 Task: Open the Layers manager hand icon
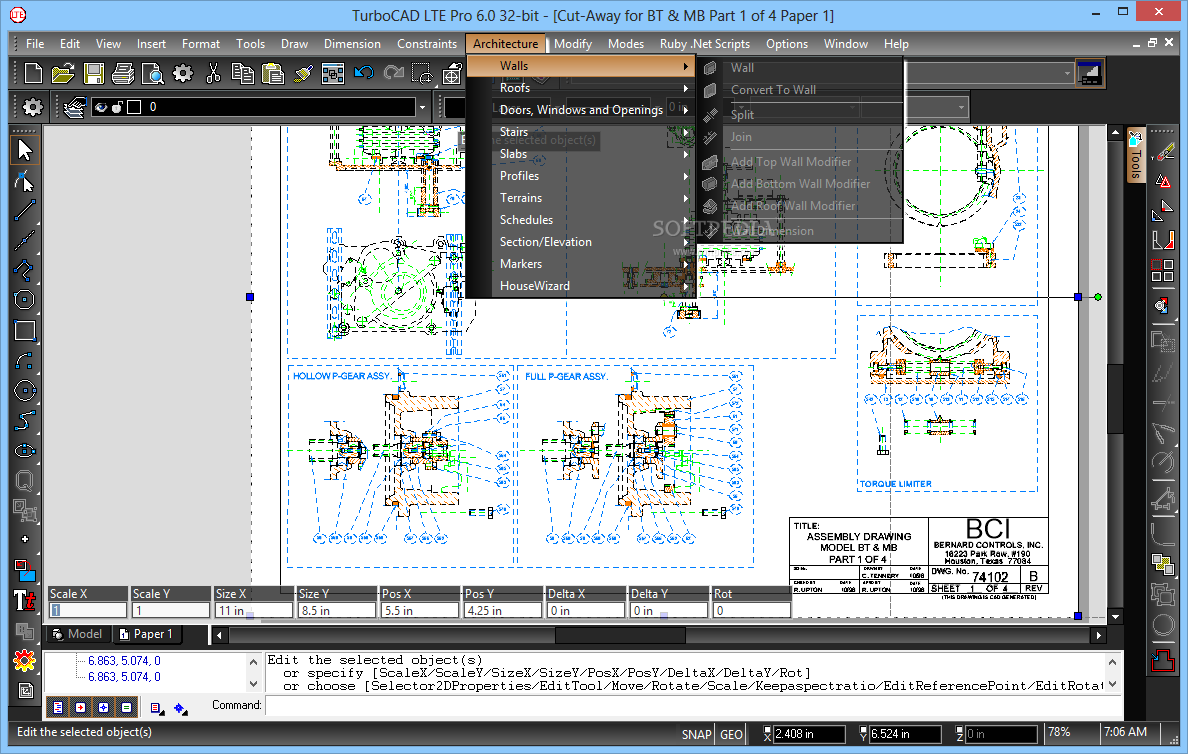tap(74, 107)
